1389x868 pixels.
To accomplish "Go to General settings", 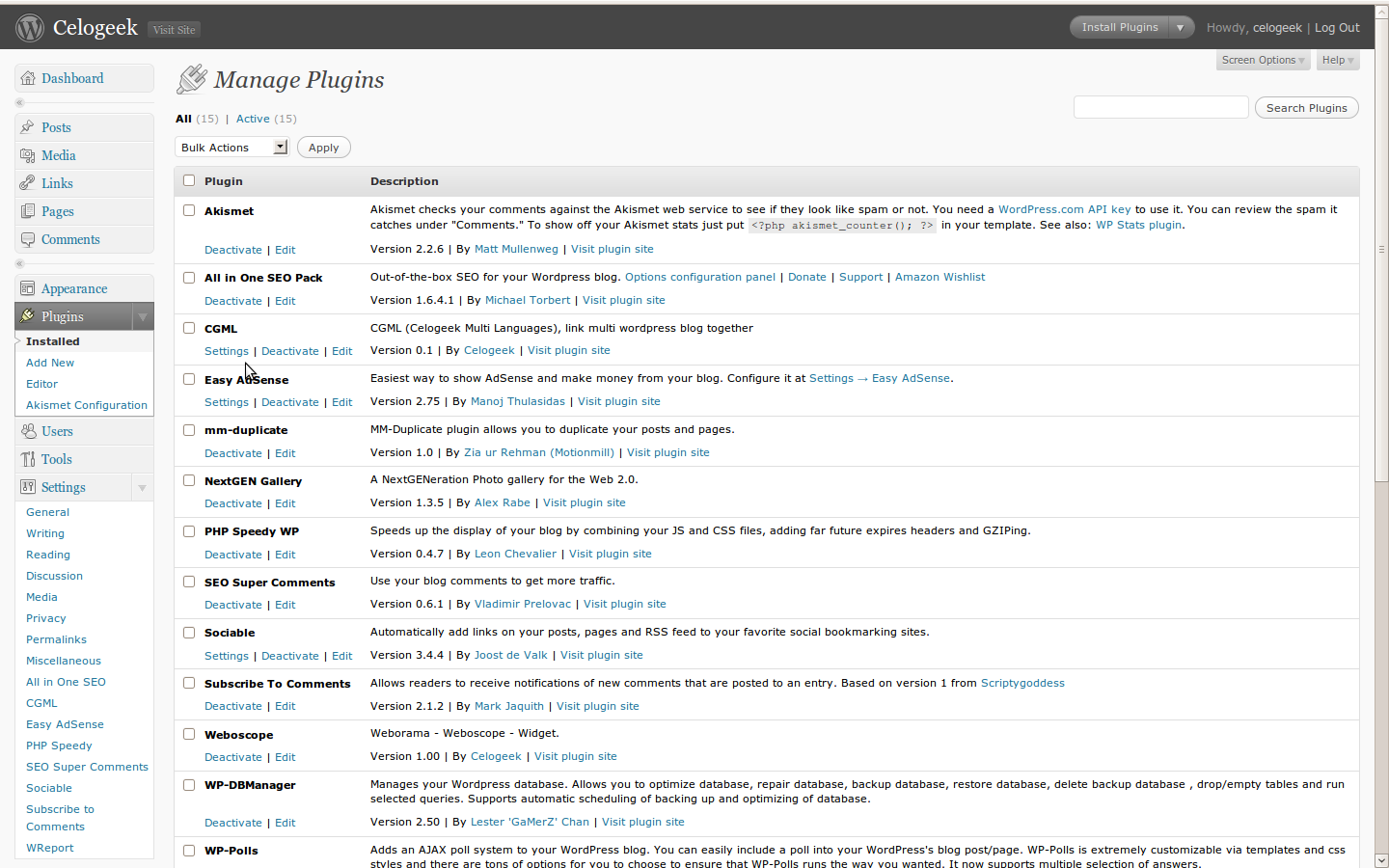I will [x=47, y=512].
